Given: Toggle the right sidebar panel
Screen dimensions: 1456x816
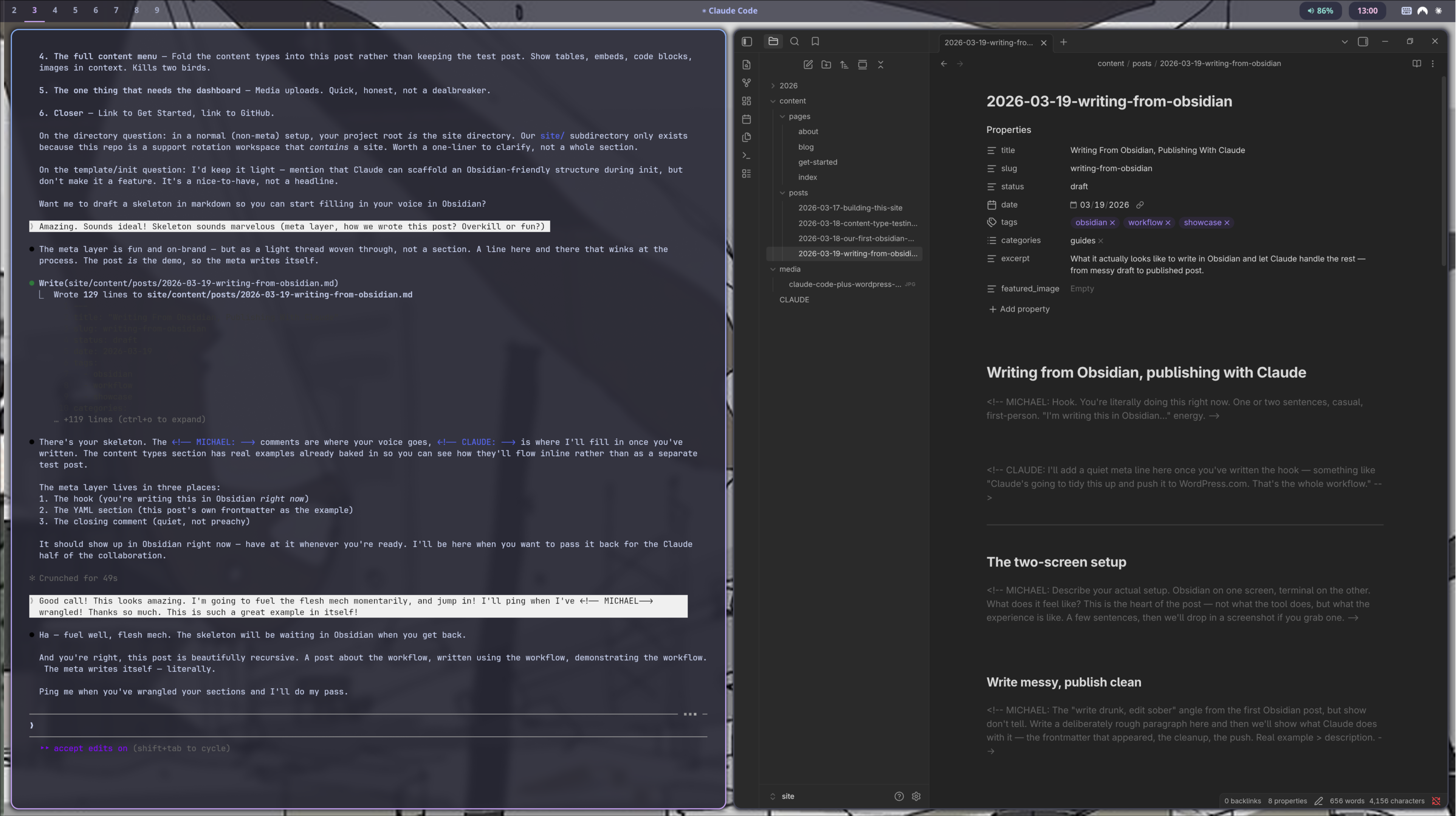Looking at the screenshot, I should click(1363, 41).
